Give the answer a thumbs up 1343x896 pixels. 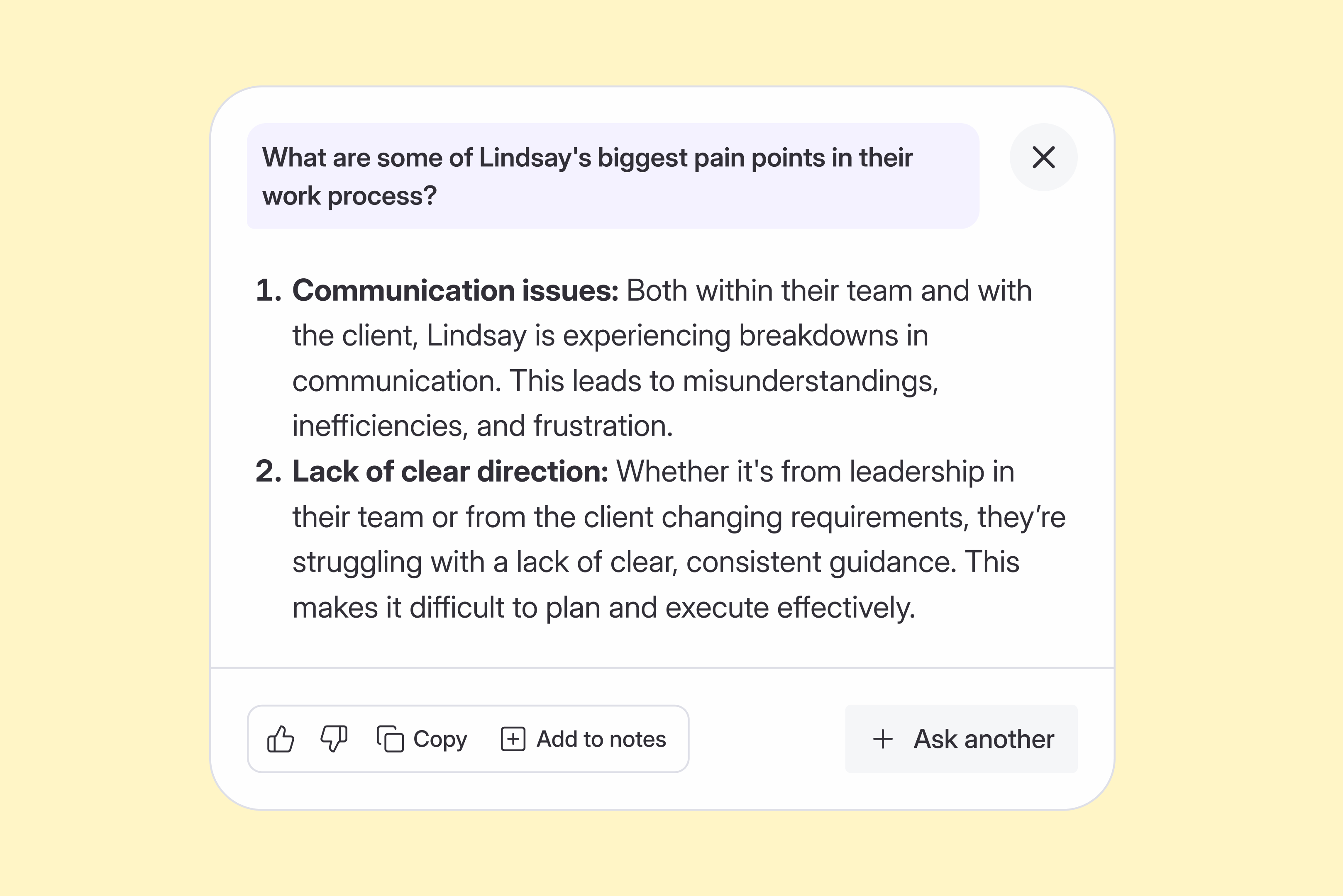tap(281, 739)
